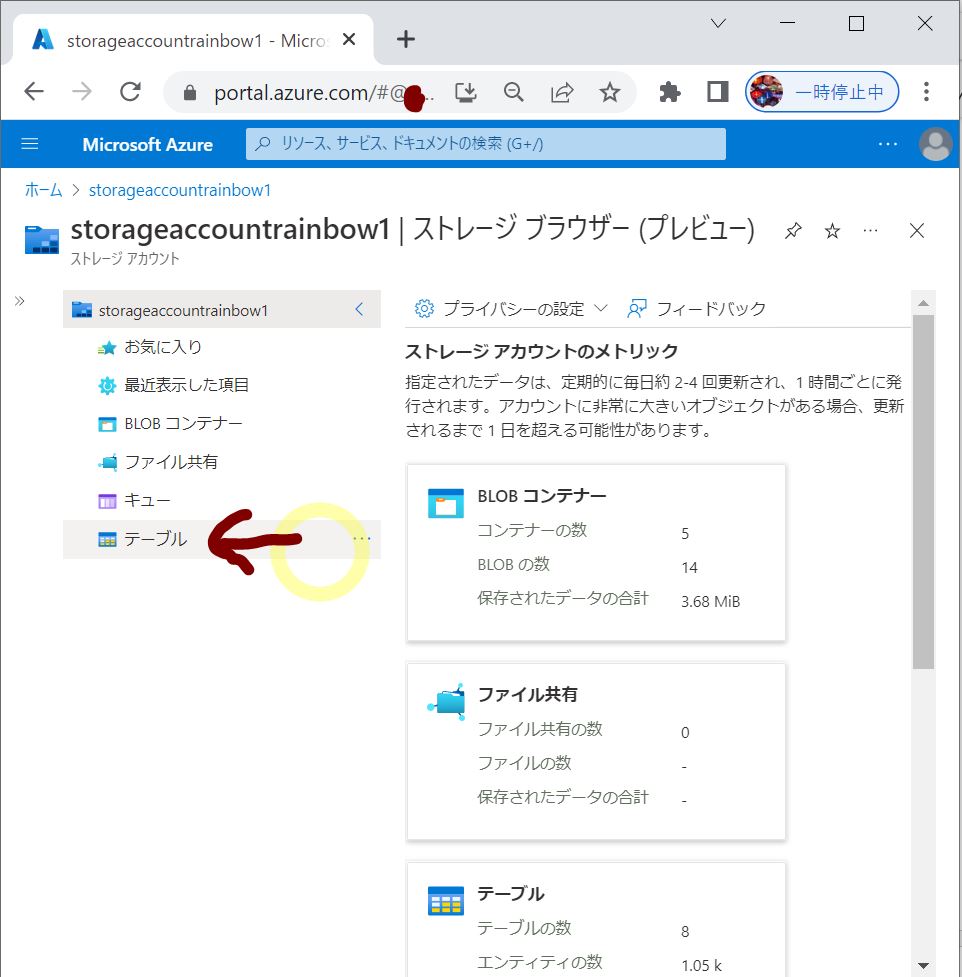Add the blade to favorites with star
Viewport: 962px width, 977px height.
pyautogui.click(x=832, y=231)
